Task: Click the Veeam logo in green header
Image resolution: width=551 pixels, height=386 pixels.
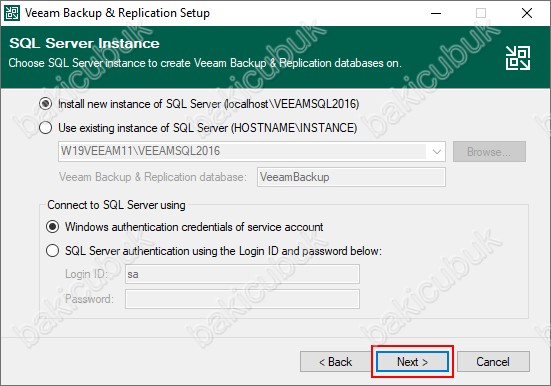Action: [518, 58]
